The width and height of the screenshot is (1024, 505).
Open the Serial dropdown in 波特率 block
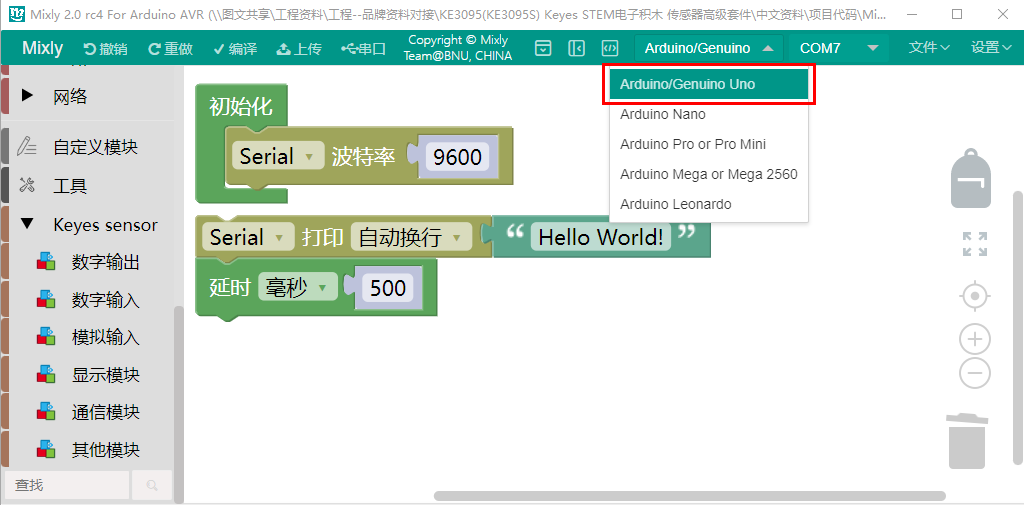coord(278,156)
